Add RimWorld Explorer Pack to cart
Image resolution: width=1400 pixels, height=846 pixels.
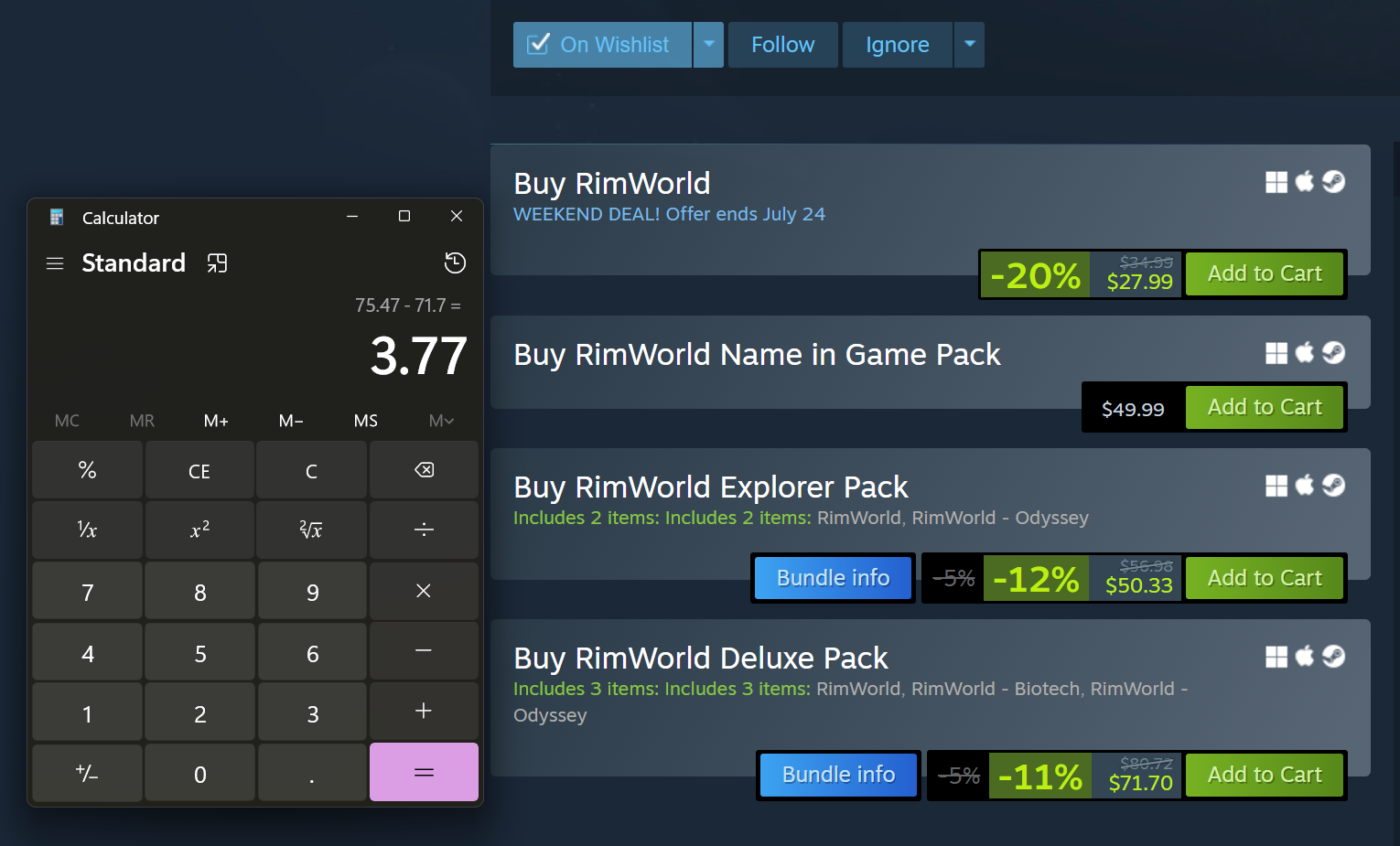(x=1265, y=578)
